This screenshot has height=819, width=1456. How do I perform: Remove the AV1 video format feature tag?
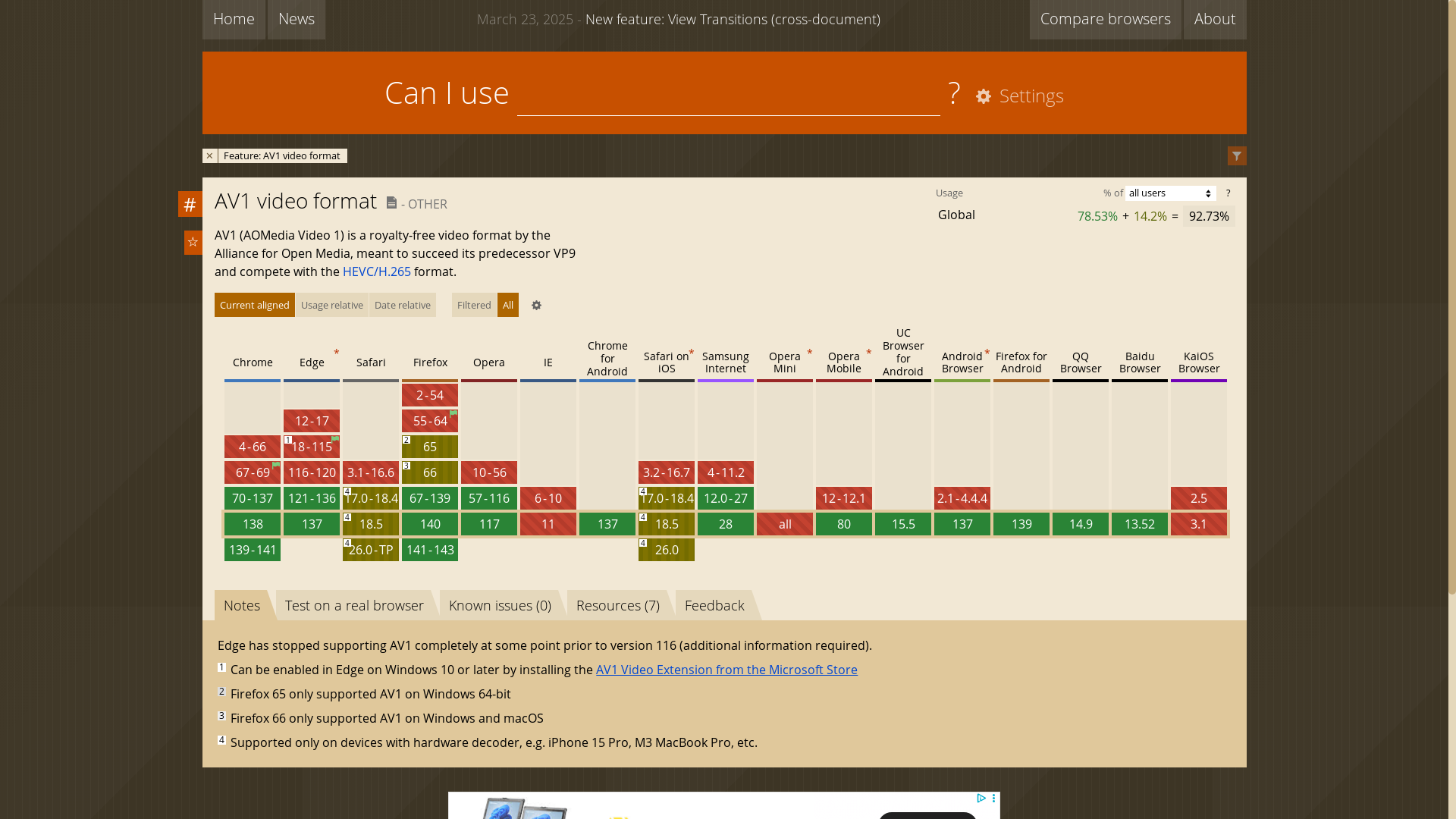(210, 155)
